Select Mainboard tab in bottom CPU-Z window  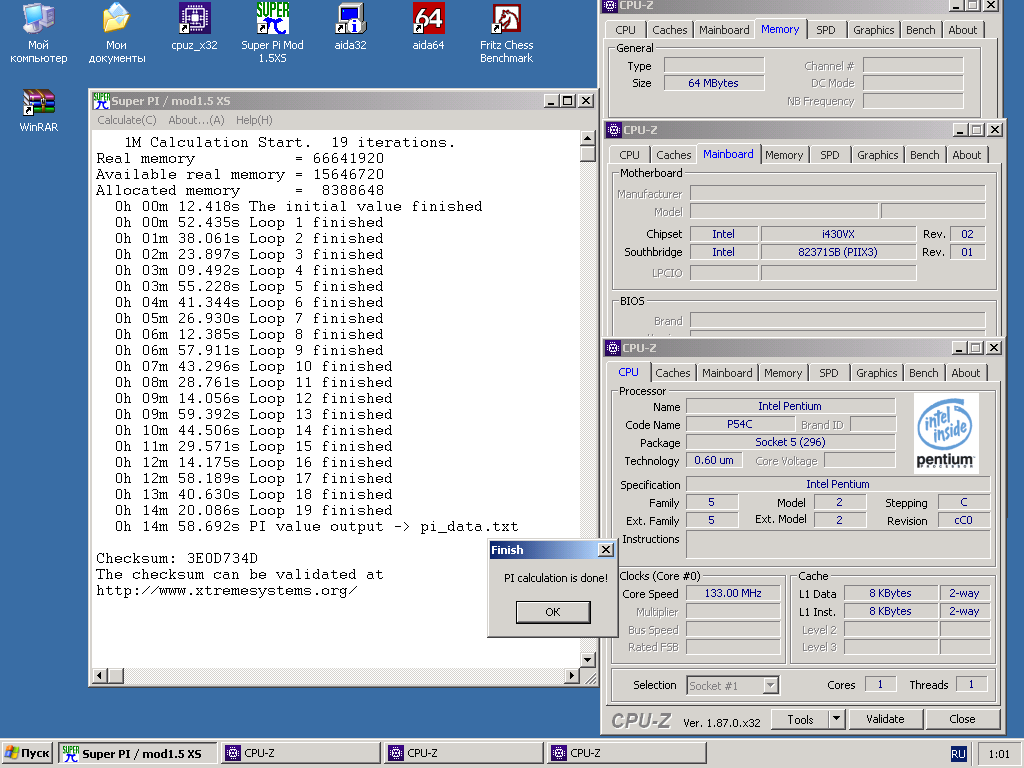pyautogui.click(x=727, y=373)
